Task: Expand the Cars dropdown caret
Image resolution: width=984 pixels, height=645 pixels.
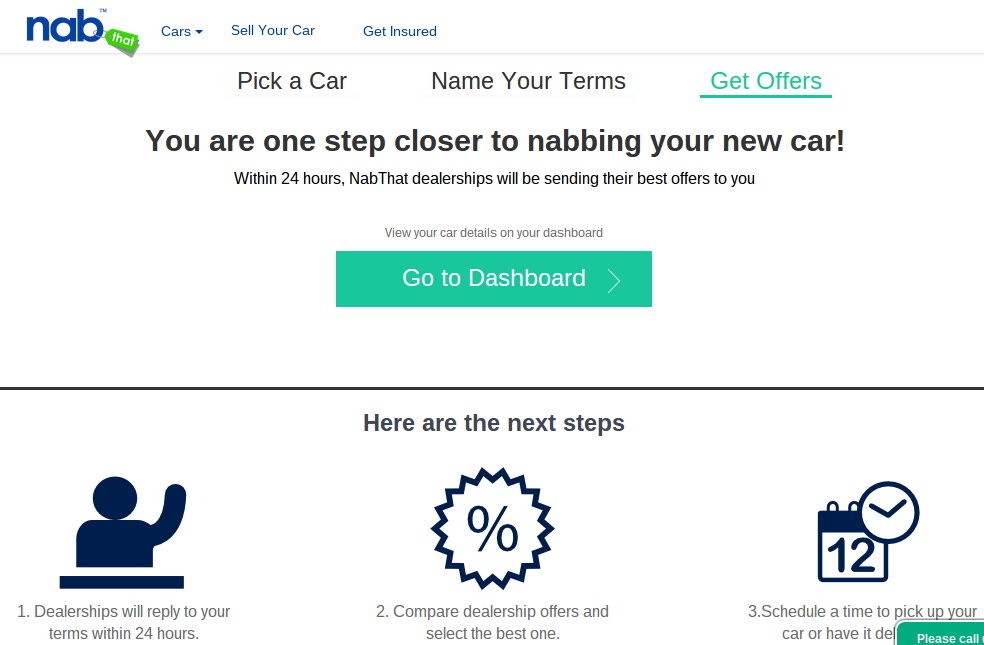Action: click(199, 32)
